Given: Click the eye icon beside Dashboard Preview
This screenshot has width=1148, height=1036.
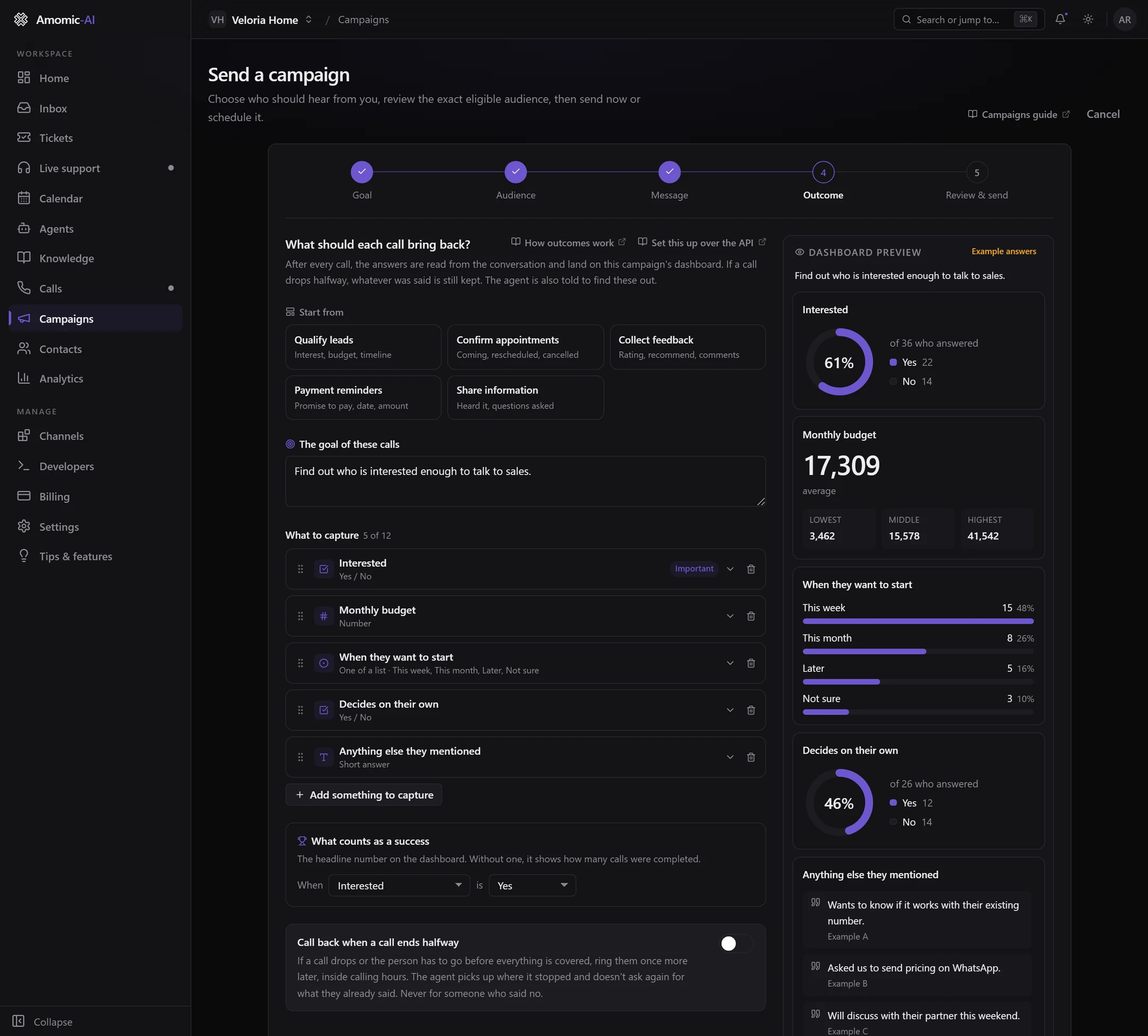Looking at the screenshot, I should (799, 252).
